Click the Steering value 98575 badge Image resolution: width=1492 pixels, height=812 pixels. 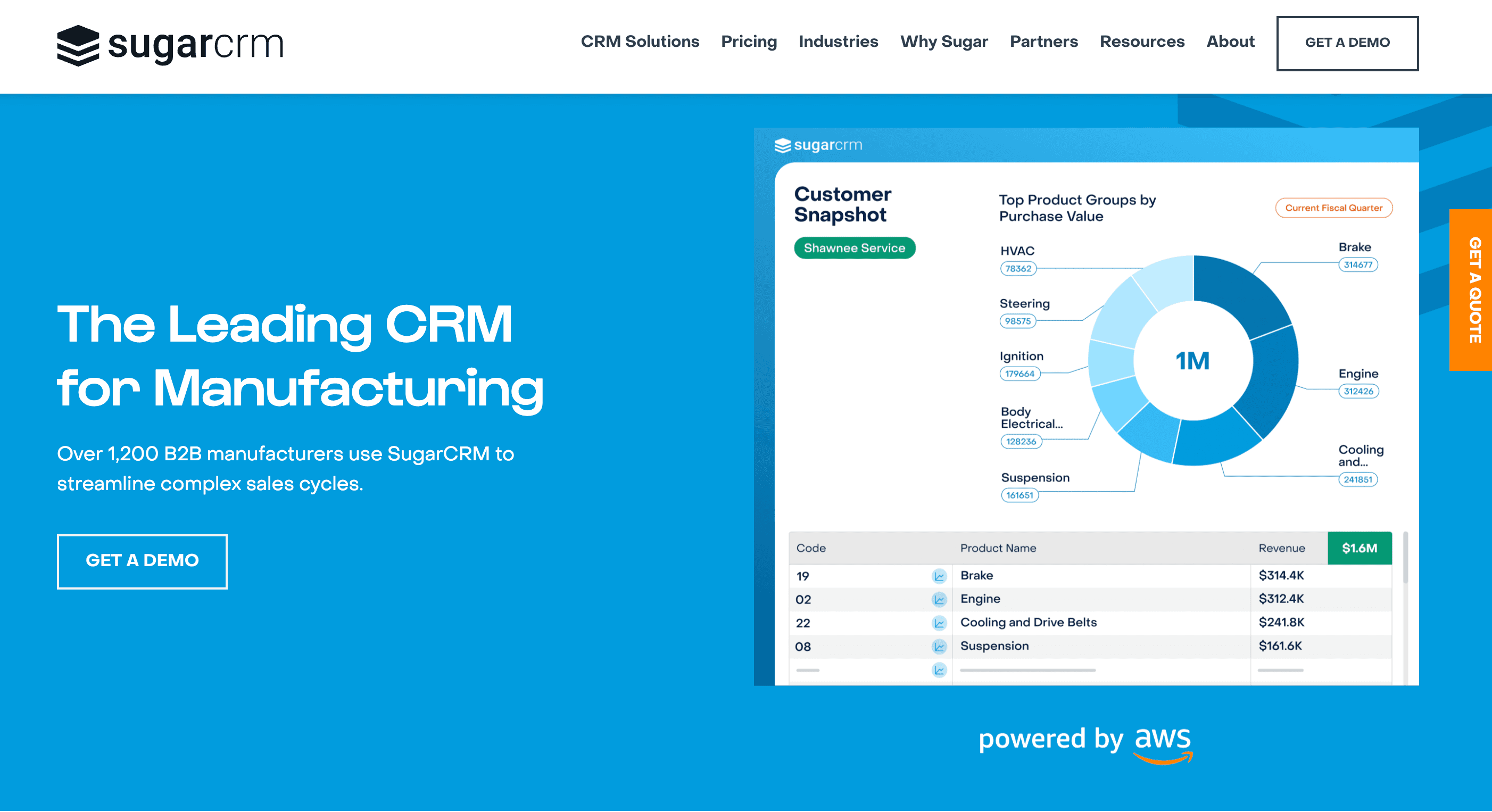1017,321
